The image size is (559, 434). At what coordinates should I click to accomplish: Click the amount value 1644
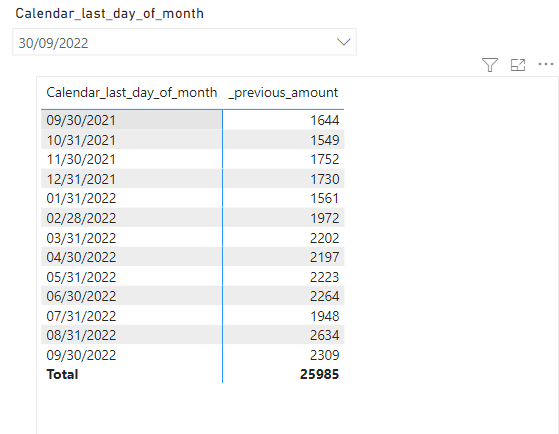[324, 120]
